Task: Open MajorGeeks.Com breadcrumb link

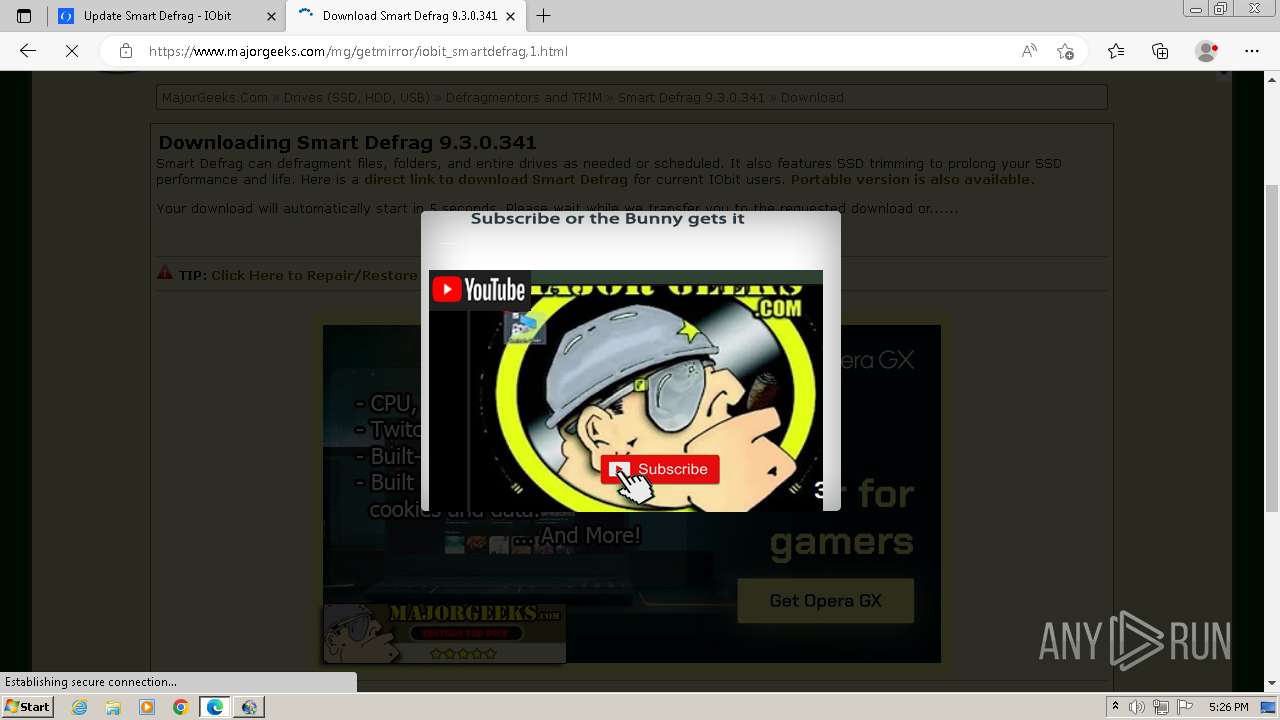Action: tap(215, 98)
